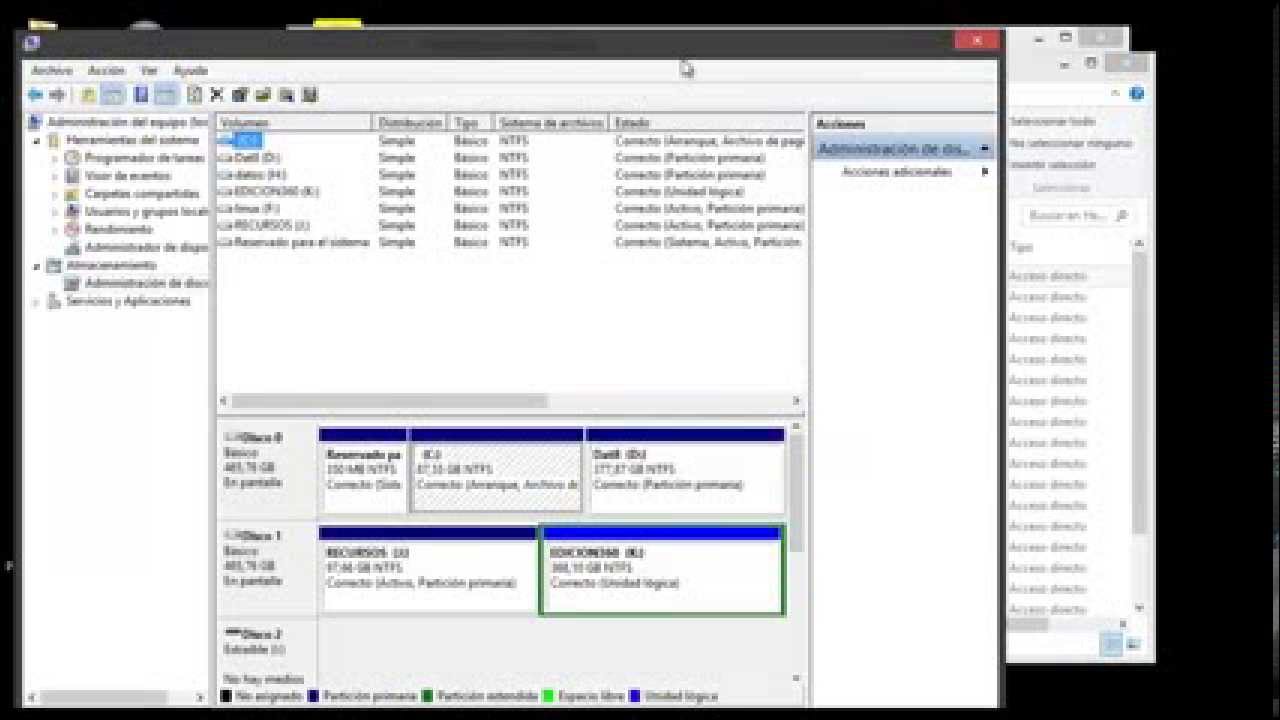Expand Usuarios y grupos locales node
The height and width of the screenshot is (720, 1280).
point(55,212)
